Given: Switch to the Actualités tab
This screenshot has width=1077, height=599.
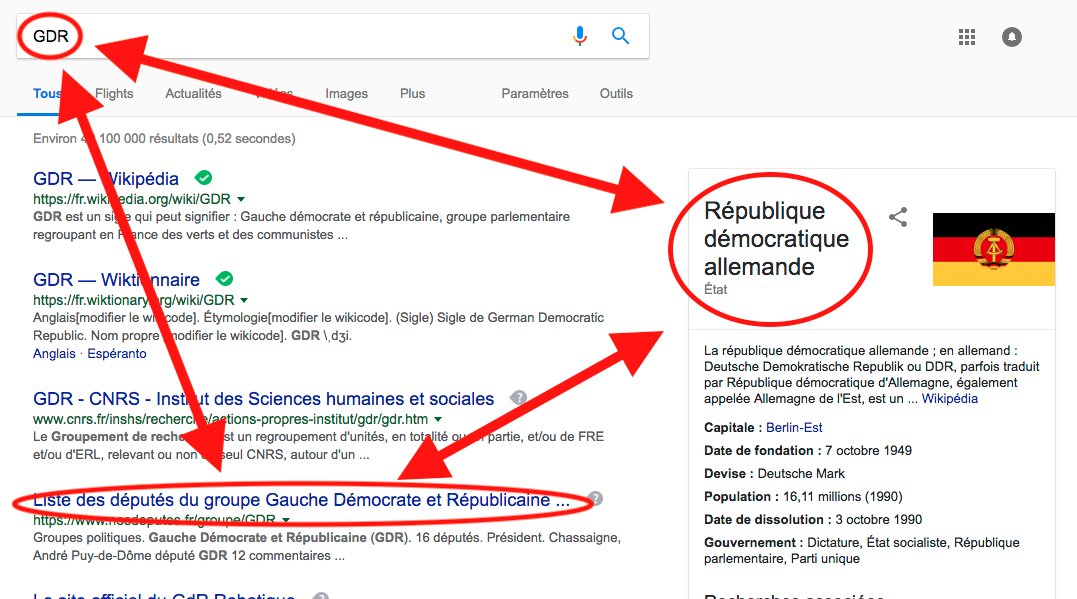Looking at the screenshot, I should point(193,93).
